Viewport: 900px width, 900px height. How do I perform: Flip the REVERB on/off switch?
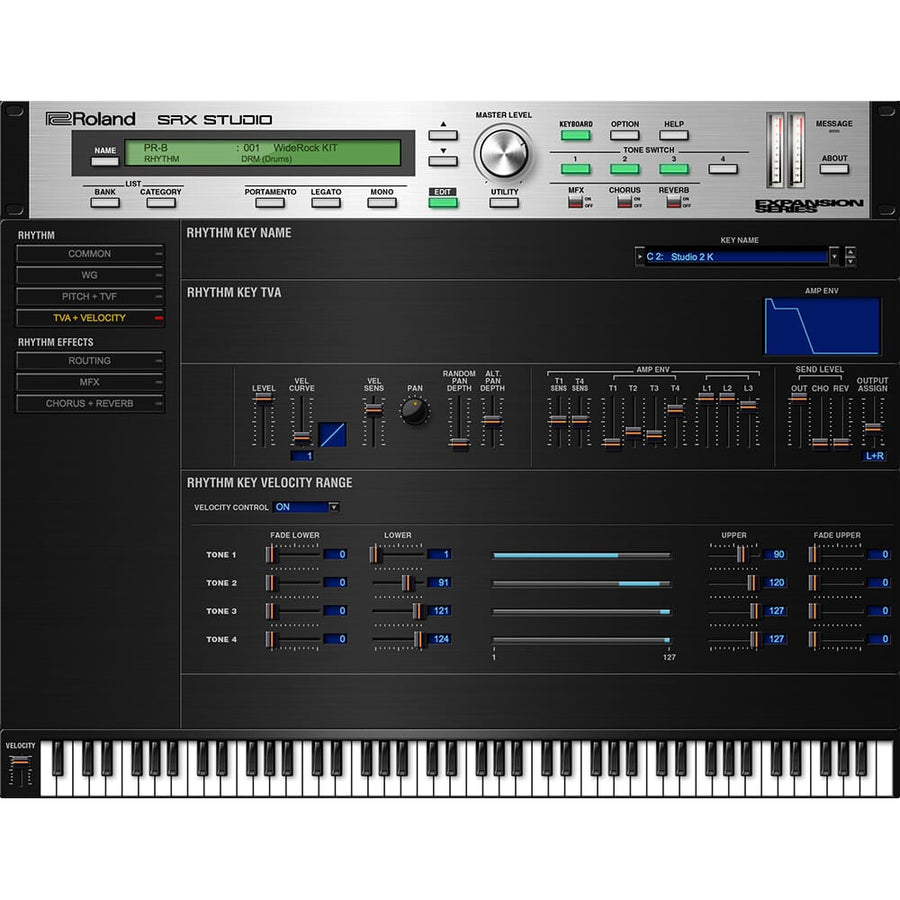(x=674, y=202)
